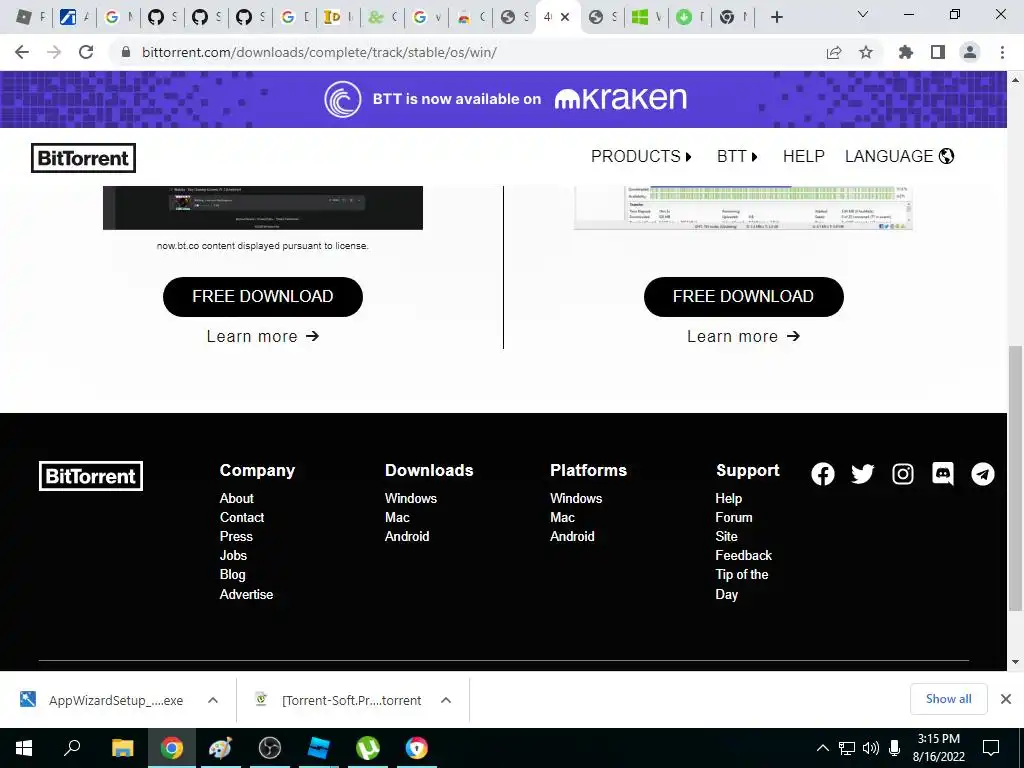The width and height of the screenshot is (1024, 768).
Task: Open the HELP menu item
Action: [803, 156]
